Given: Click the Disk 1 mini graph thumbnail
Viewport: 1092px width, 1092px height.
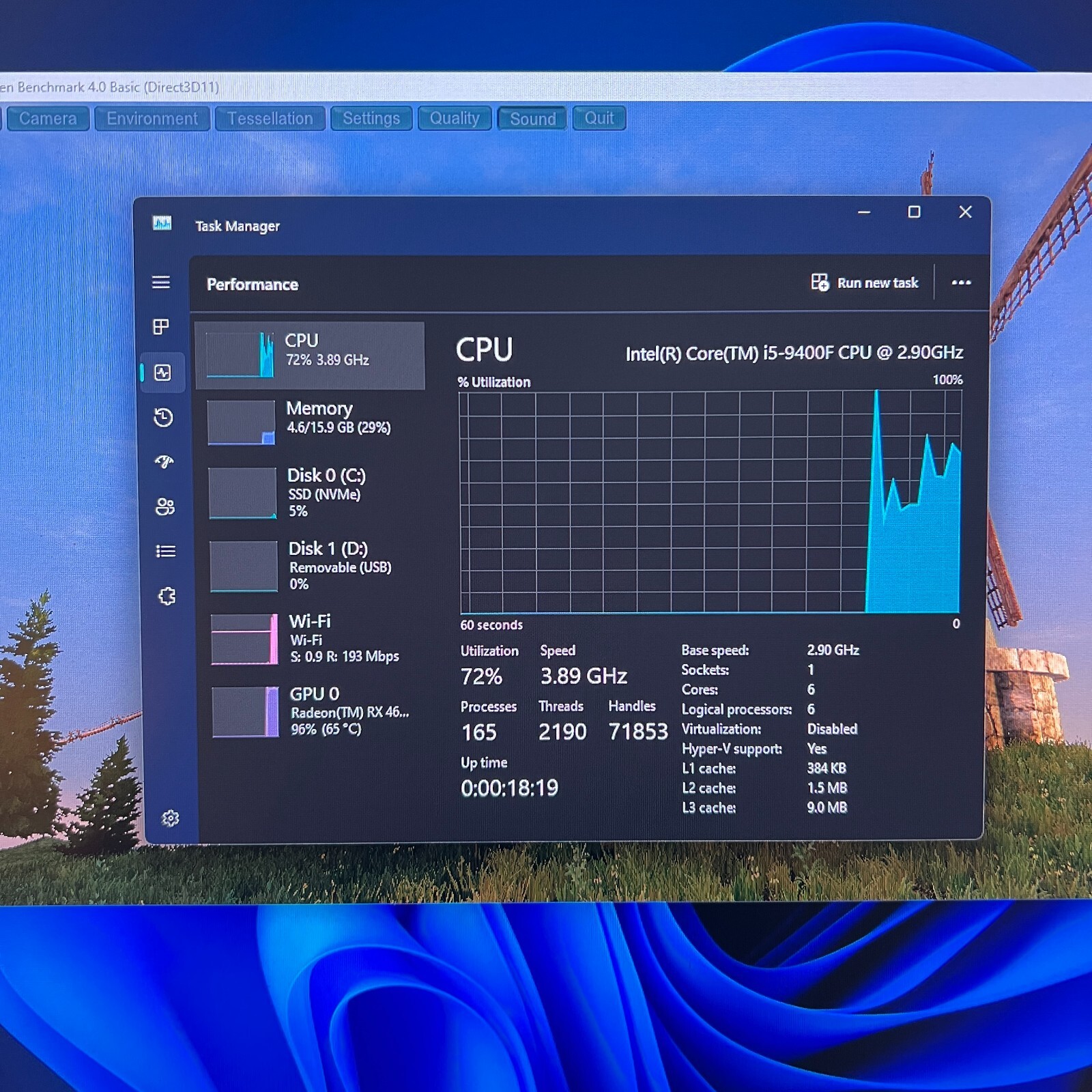Looking at the screenshot, I should pos(244,566).
